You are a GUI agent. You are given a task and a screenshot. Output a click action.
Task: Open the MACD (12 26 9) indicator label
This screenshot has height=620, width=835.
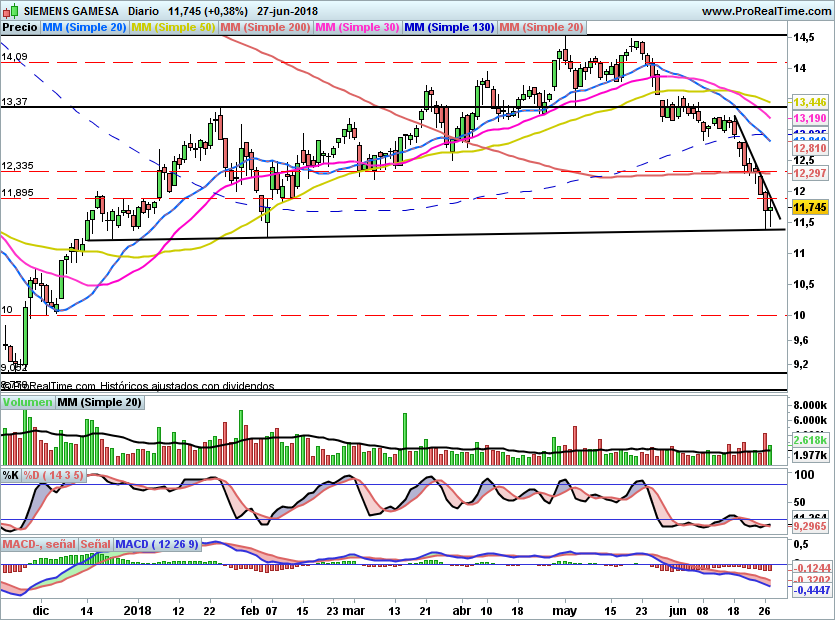click(x=157, y=544)
